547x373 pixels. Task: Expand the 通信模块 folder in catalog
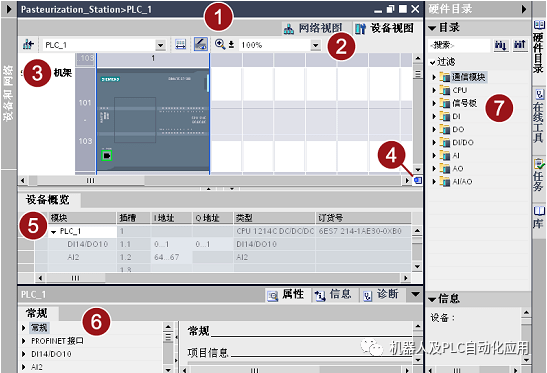click(x=434, y=77)
